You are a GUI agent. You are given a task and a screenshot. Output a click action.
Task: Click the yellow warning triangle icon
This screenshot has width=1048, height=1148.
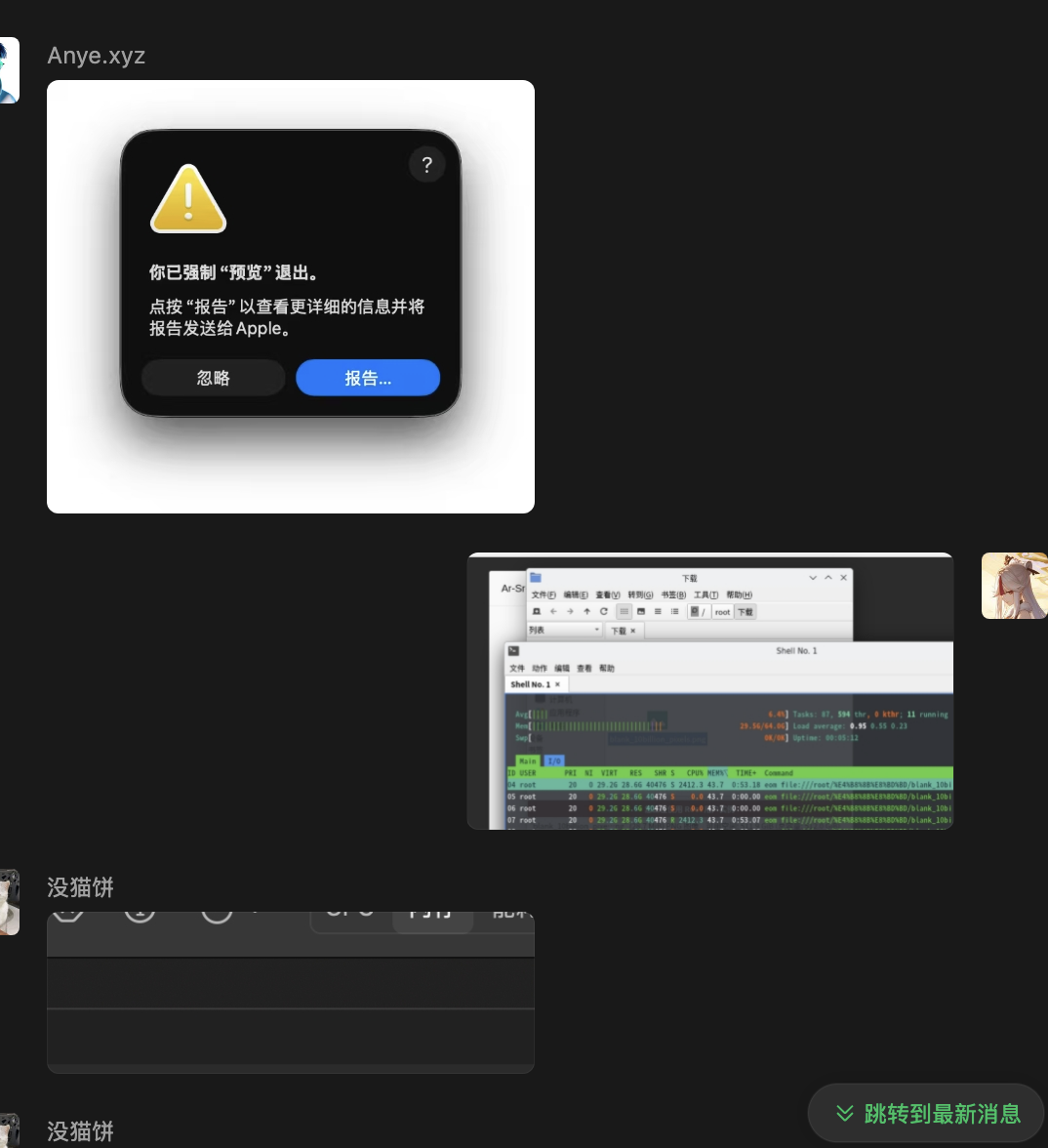188,199
